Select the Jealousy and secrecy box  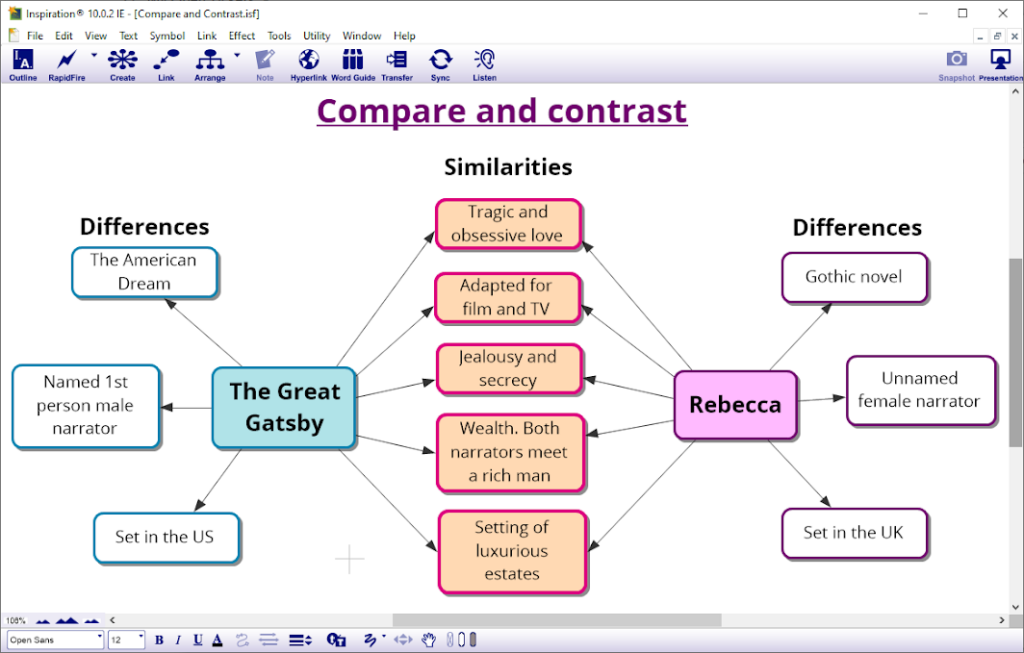pyautogui.click(x=509, y=369)
